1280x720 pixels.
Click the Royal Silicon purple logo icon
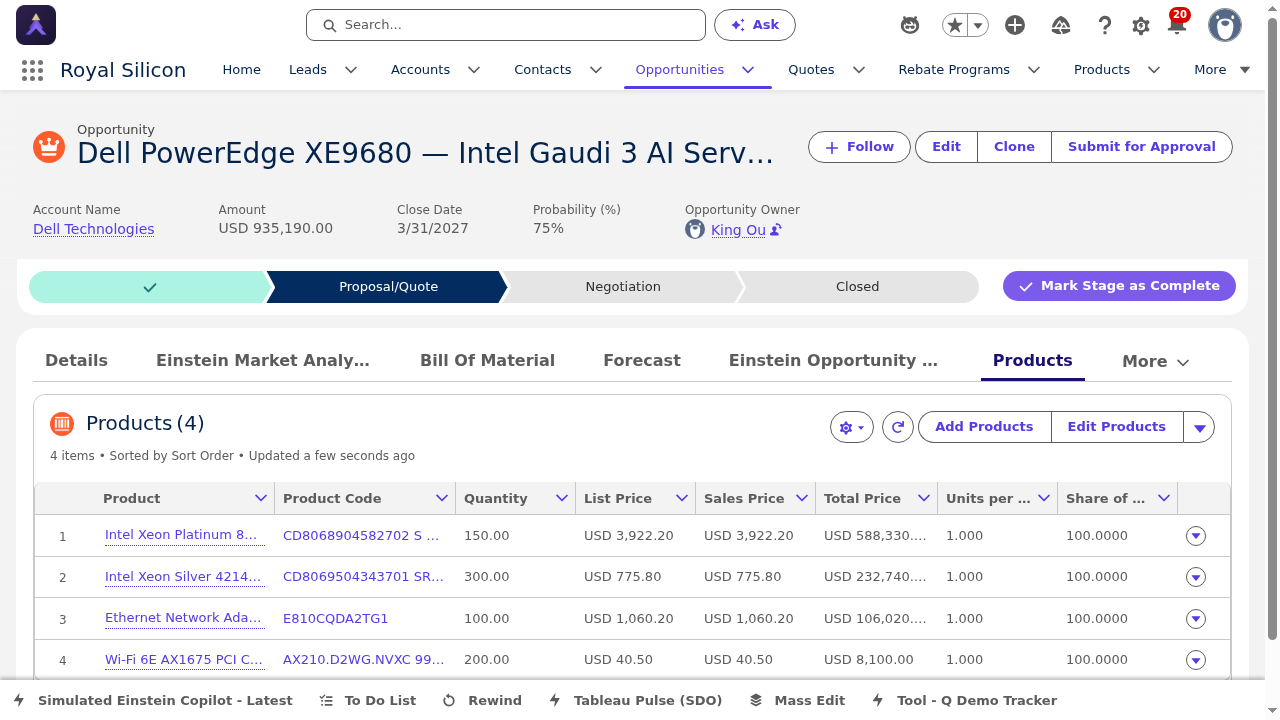point(36,25)
